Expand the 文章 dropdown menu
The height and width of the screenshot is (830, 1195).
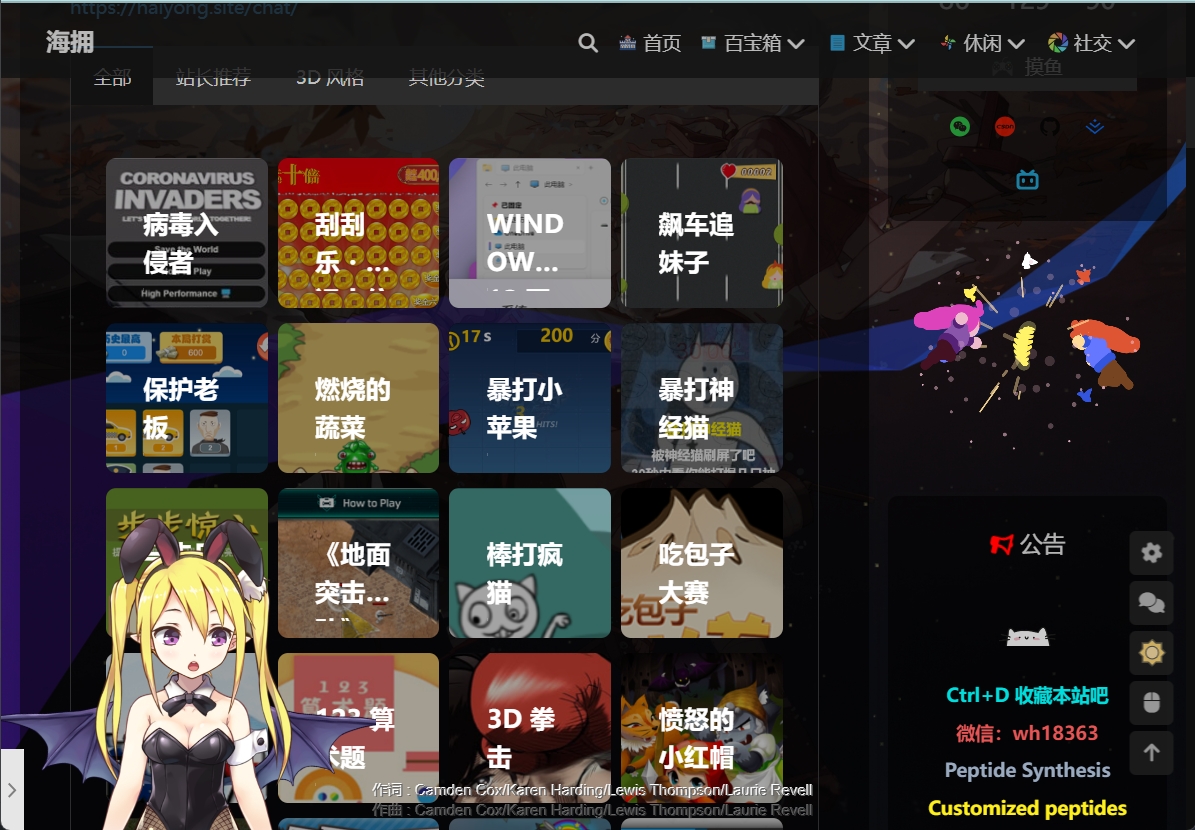coord(872,43)
